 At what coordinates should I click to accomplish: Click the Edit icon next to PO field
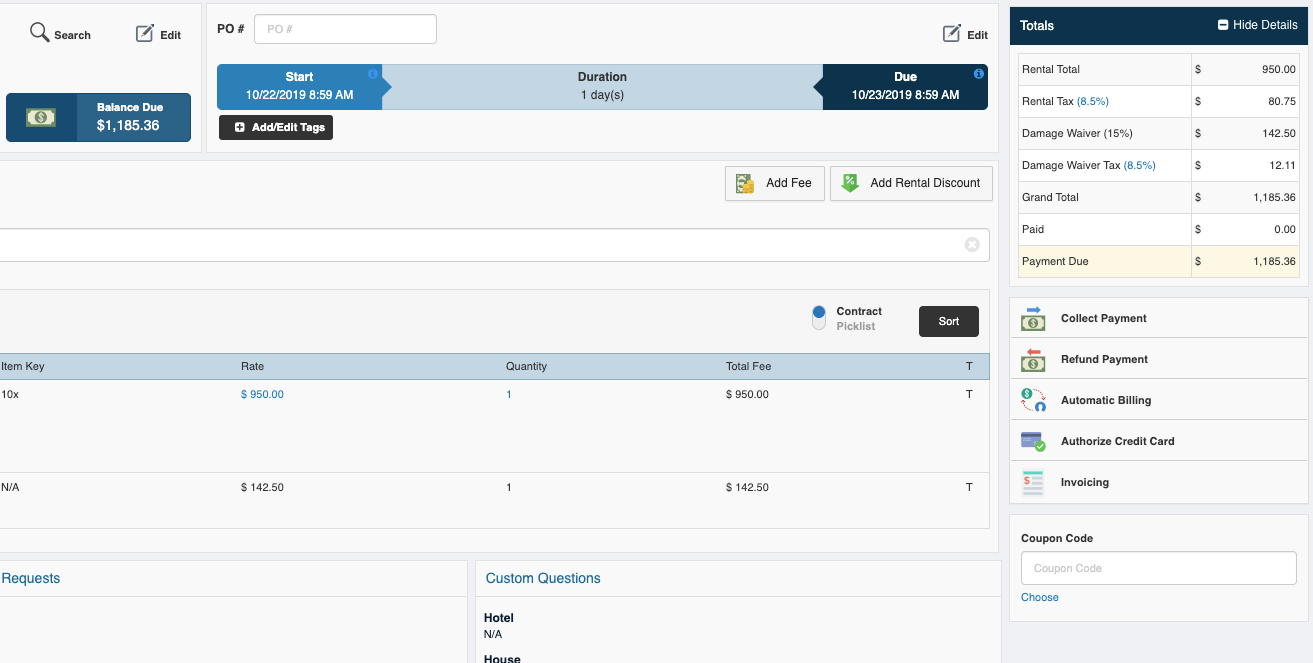(952, 34)
